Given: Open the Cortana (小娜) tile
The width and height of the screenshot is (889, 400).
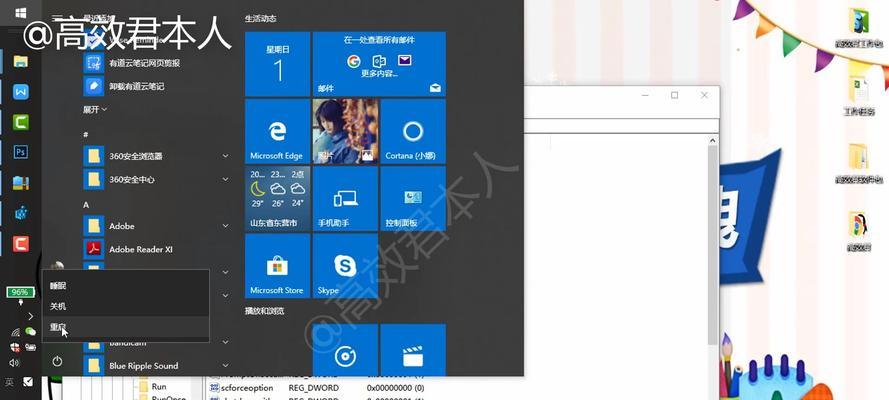Looking at the screenshot, I should pyautogui.click(x=413, y=131).
